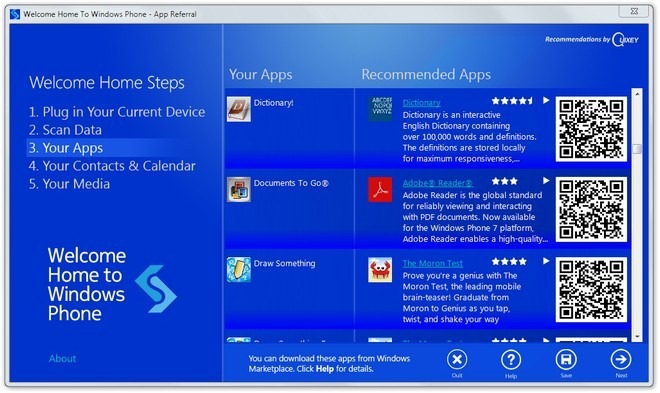Select the Dictionary! app icon in Your Apps

239,109
